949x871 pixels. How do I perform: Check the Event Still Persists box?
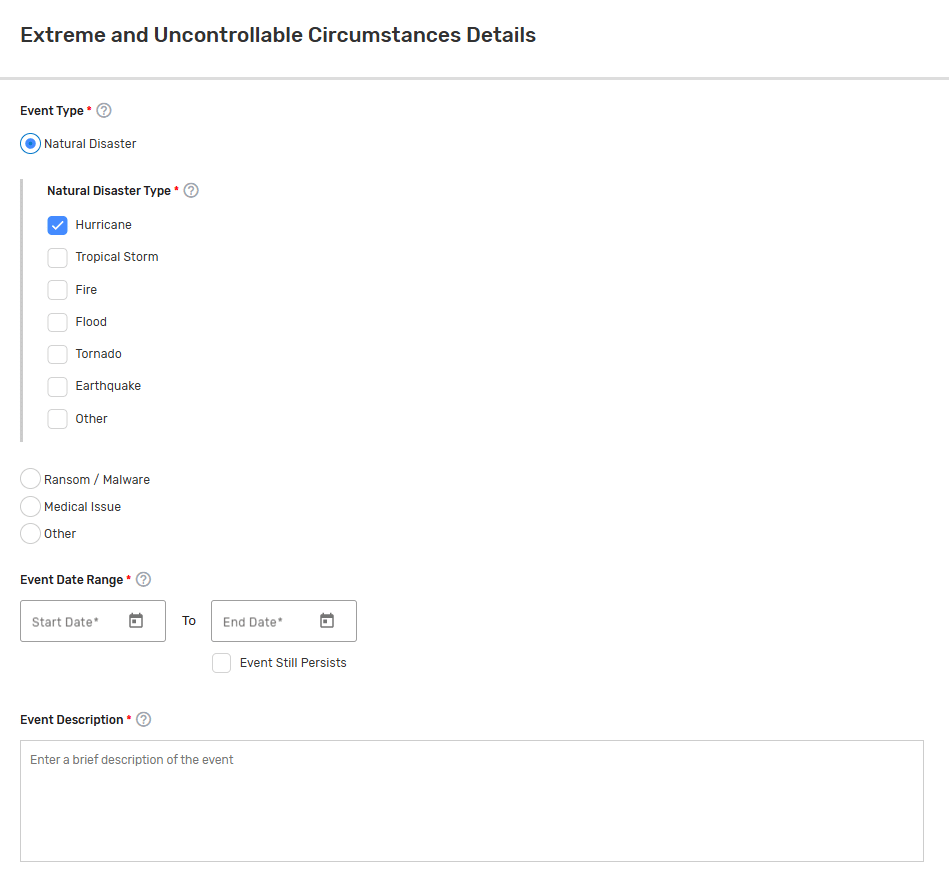[x=222, y=663]
